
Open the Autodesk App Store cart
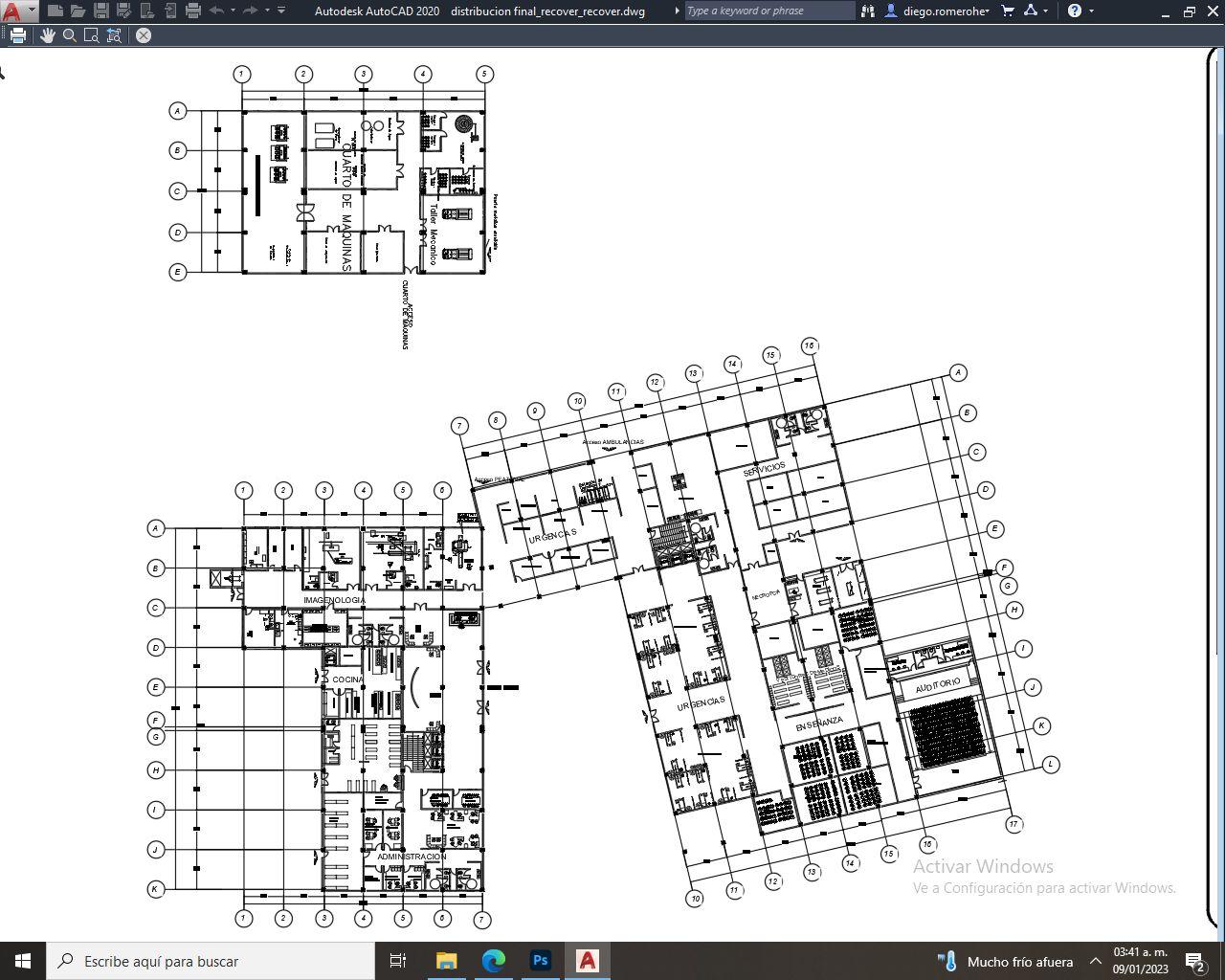coord(1008,11)
